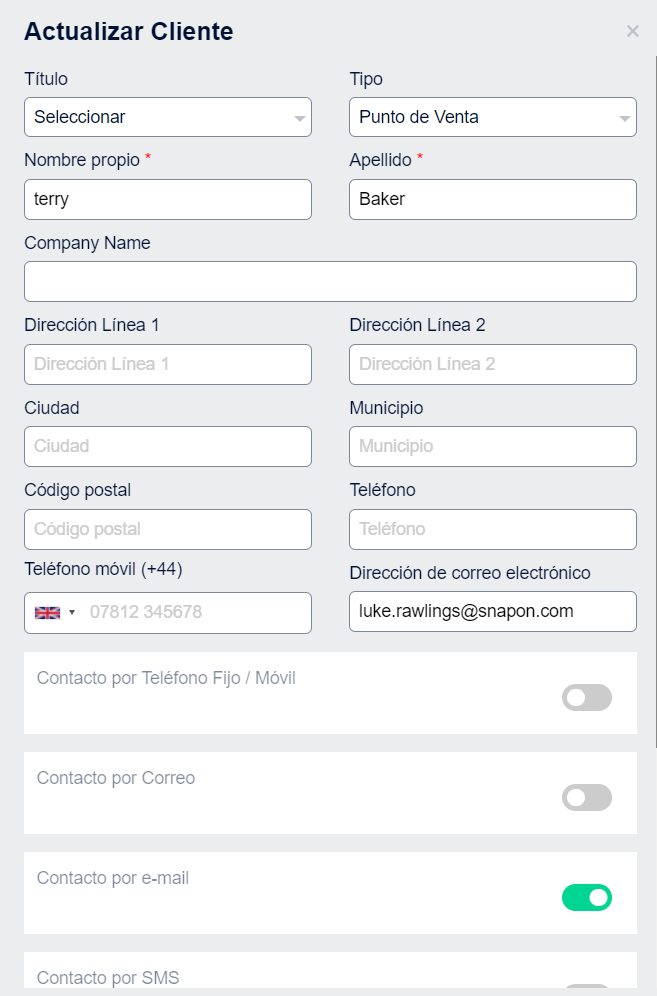
Task: Expand the Tipo dropdown showing Punto de Venta
Action: [492, 117]
